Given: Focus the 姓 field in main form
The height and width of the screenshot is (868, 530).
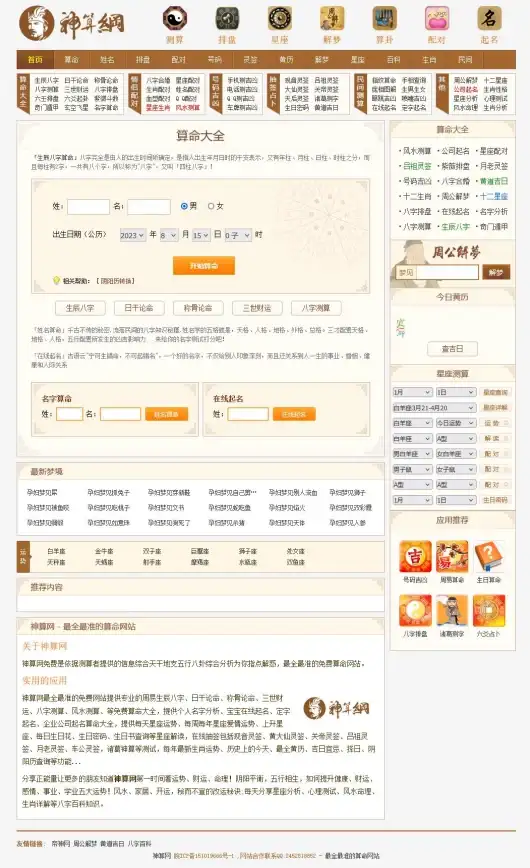Looking at the screenshot, I should click(88, 206).
